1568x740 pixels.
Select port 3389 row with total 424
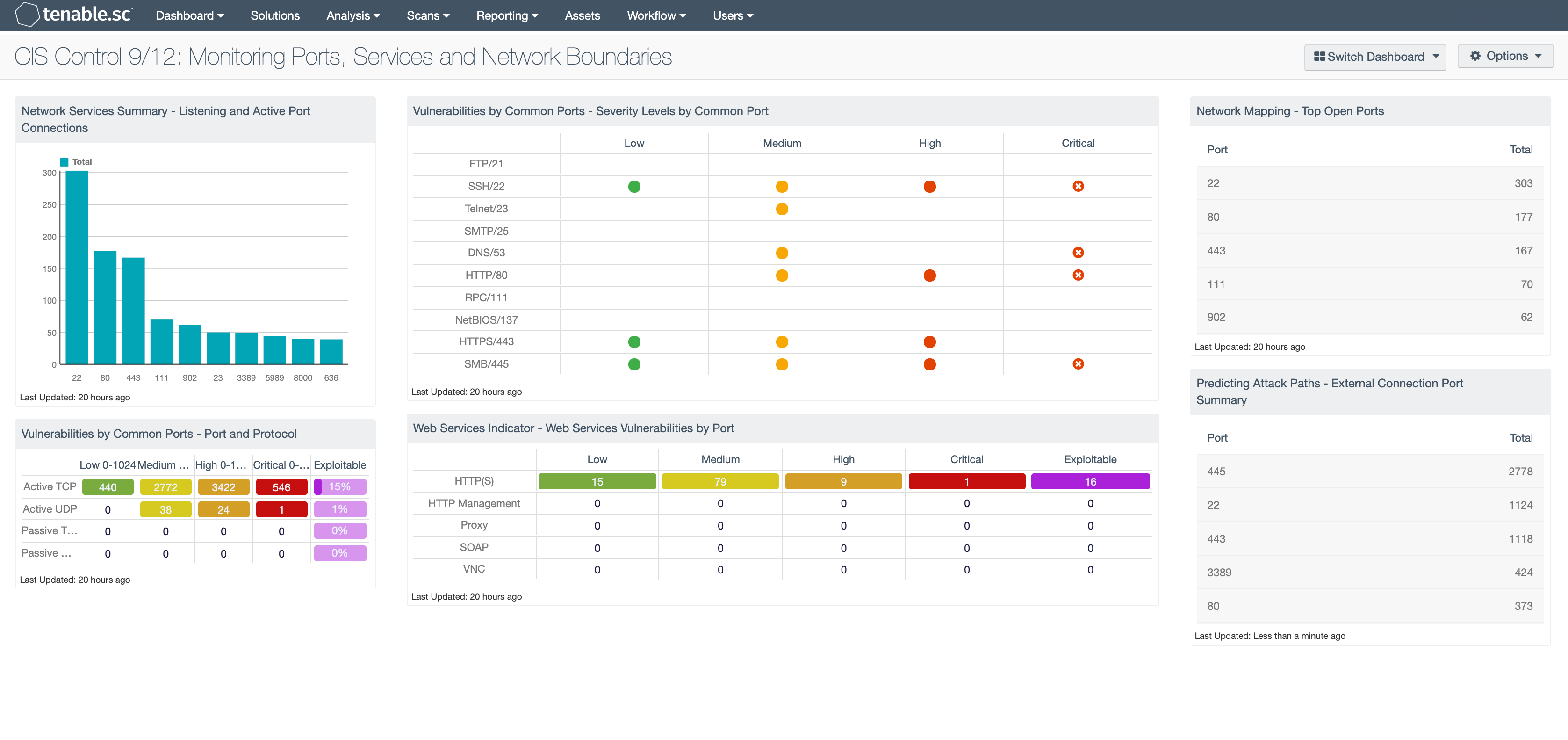click(x=1370, y=573)
